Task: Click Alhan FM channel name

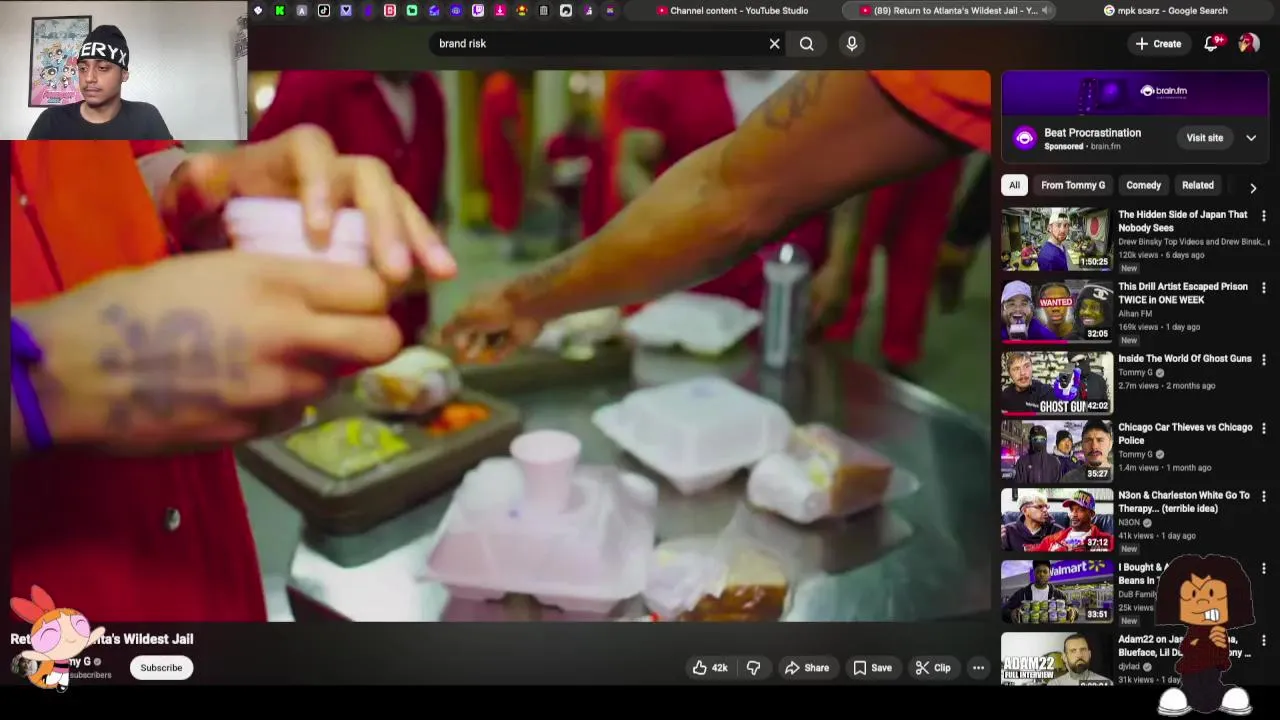Action: [x=1135, y=313]
